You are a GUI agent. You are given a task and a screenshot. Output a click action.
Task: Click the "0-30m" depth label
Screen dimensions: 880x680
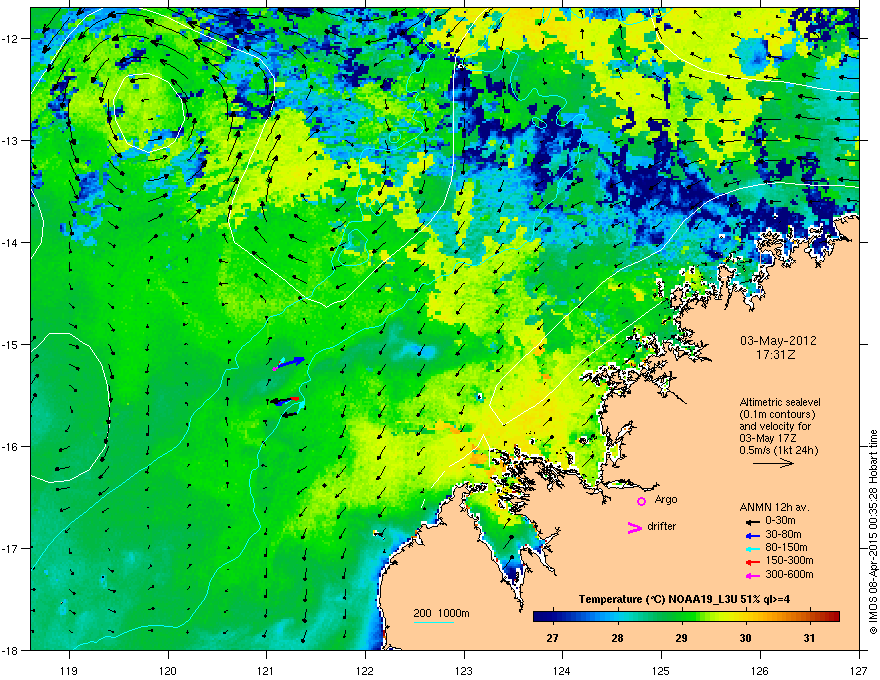click(x=780, y=521)
